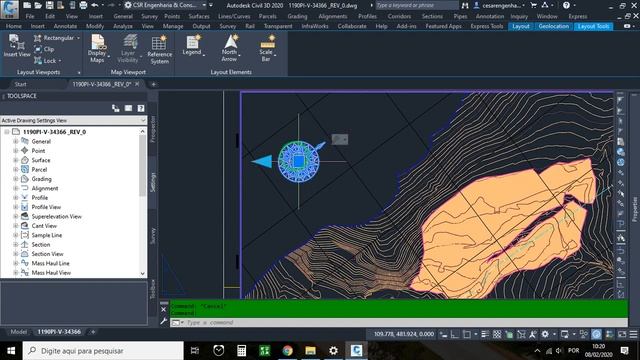Open the status bar customization menu icon
Viewport: 640px width, 360px height.
(633, 334)
